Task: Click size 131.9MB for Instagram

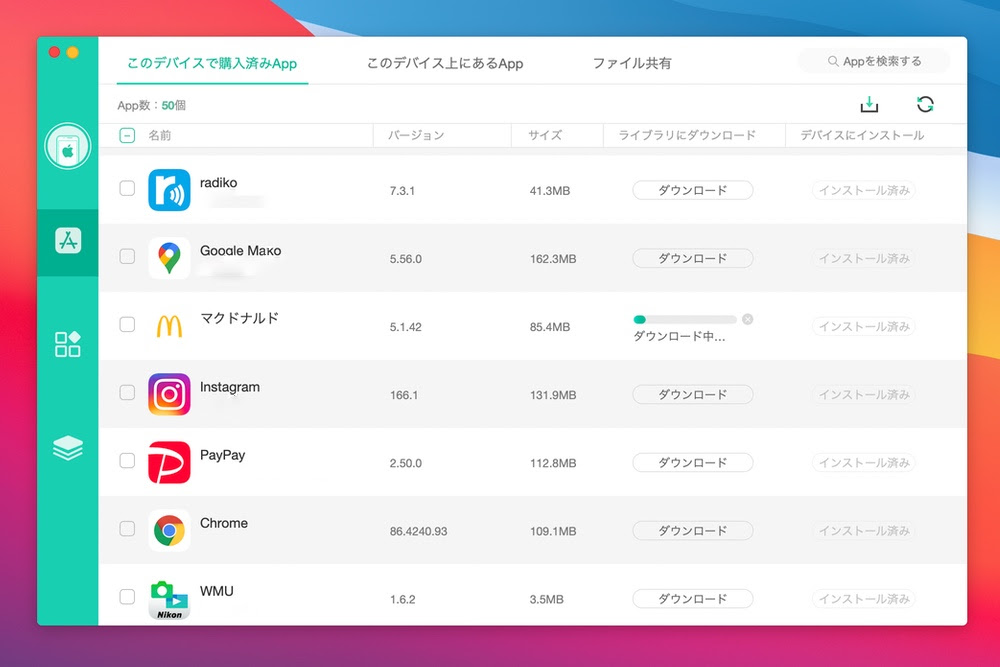Action: click(553, 395)
